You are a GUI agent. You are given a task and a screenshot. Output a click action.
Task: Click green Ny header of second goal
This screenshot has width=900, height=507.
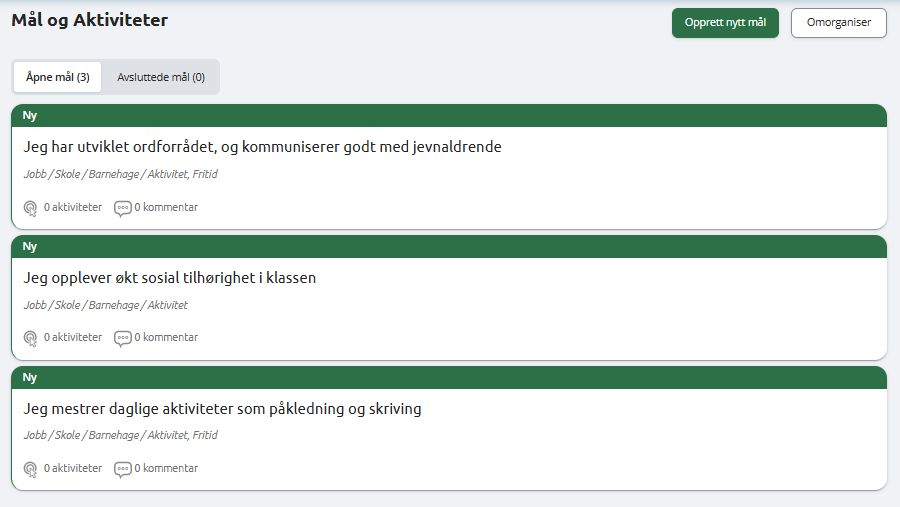pos(449,246)
